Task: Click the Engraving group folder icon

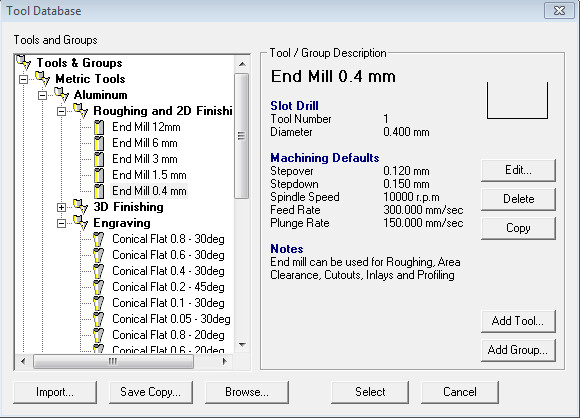Action: tap(81, 222)
